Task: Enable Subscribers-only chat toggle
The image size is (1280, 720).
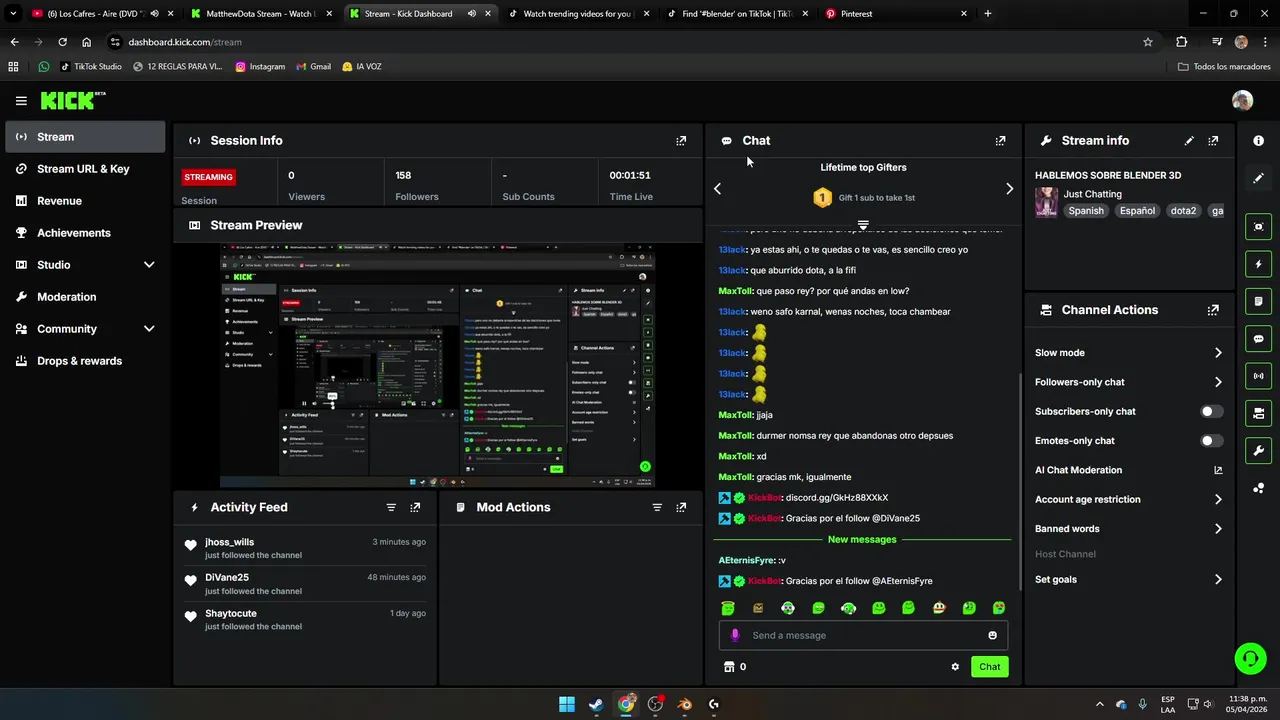Action: tap(1211, 412)
